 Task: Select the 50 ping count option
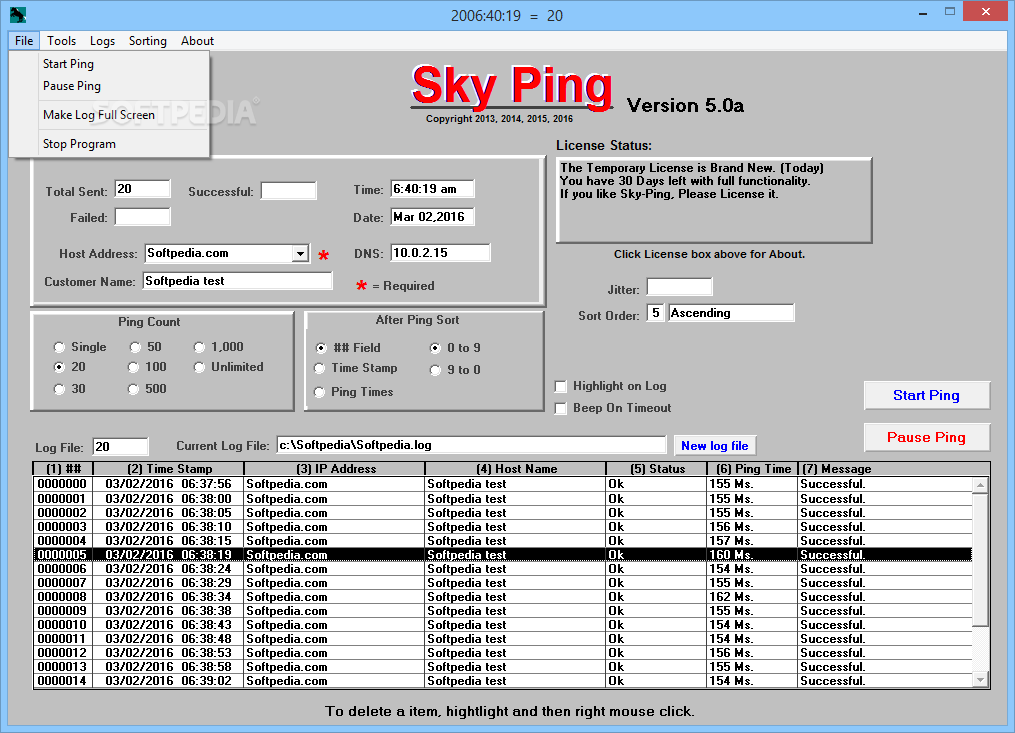(145, 346)
